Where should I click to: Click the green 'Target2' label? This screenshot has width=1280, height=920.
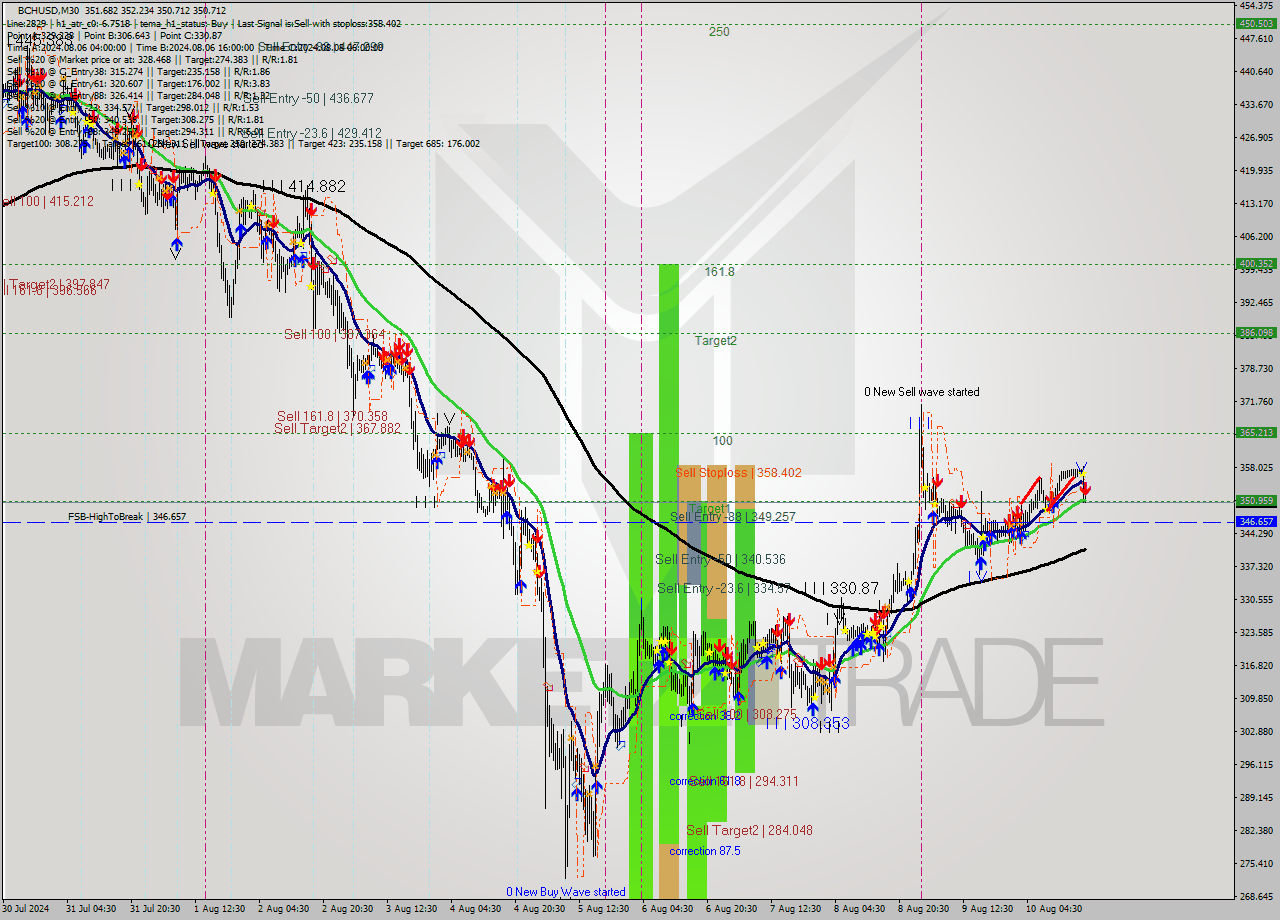point(716,341)
